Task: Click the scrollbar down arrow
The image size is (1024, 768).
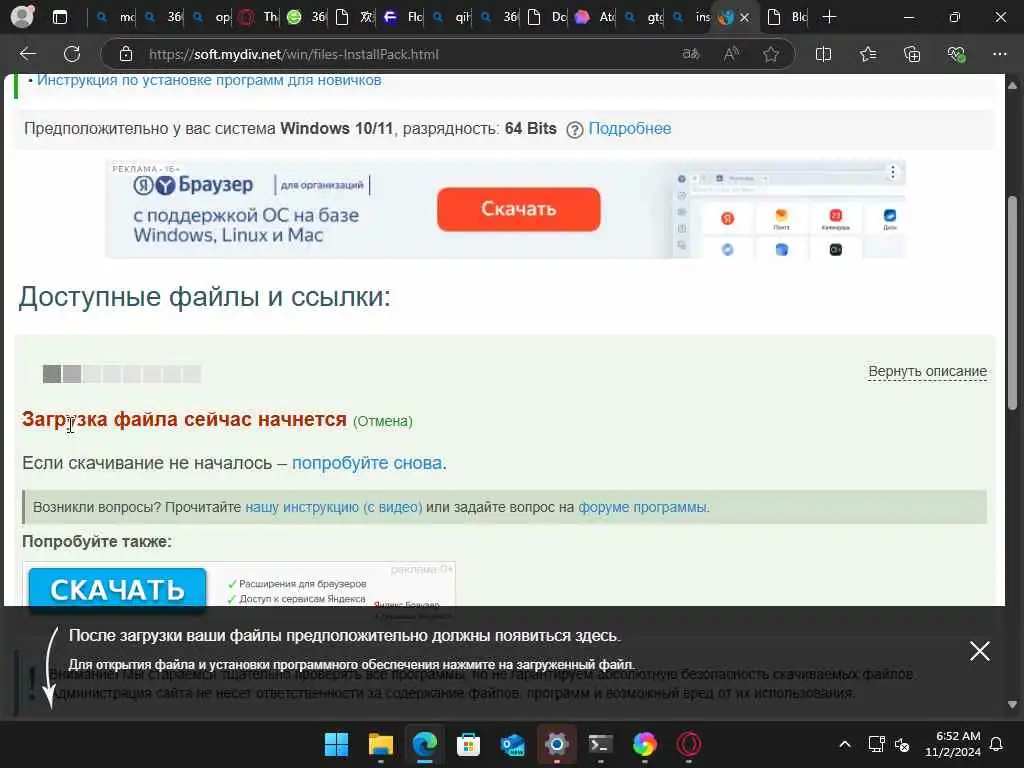Action: point(1012,704)
